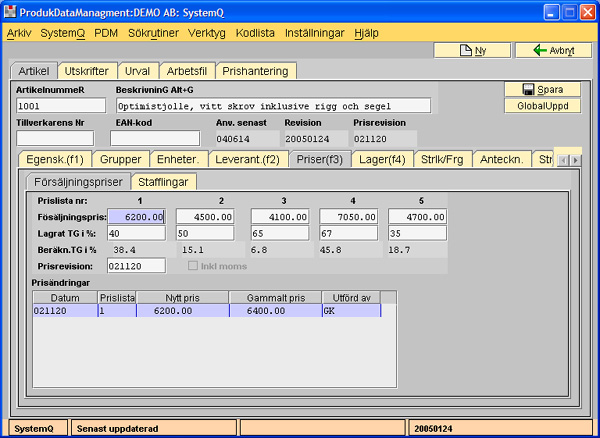The image size is (600, 438).
Task: Click the Lagrat TG field with value 40
Action: (x=137, y=233)
